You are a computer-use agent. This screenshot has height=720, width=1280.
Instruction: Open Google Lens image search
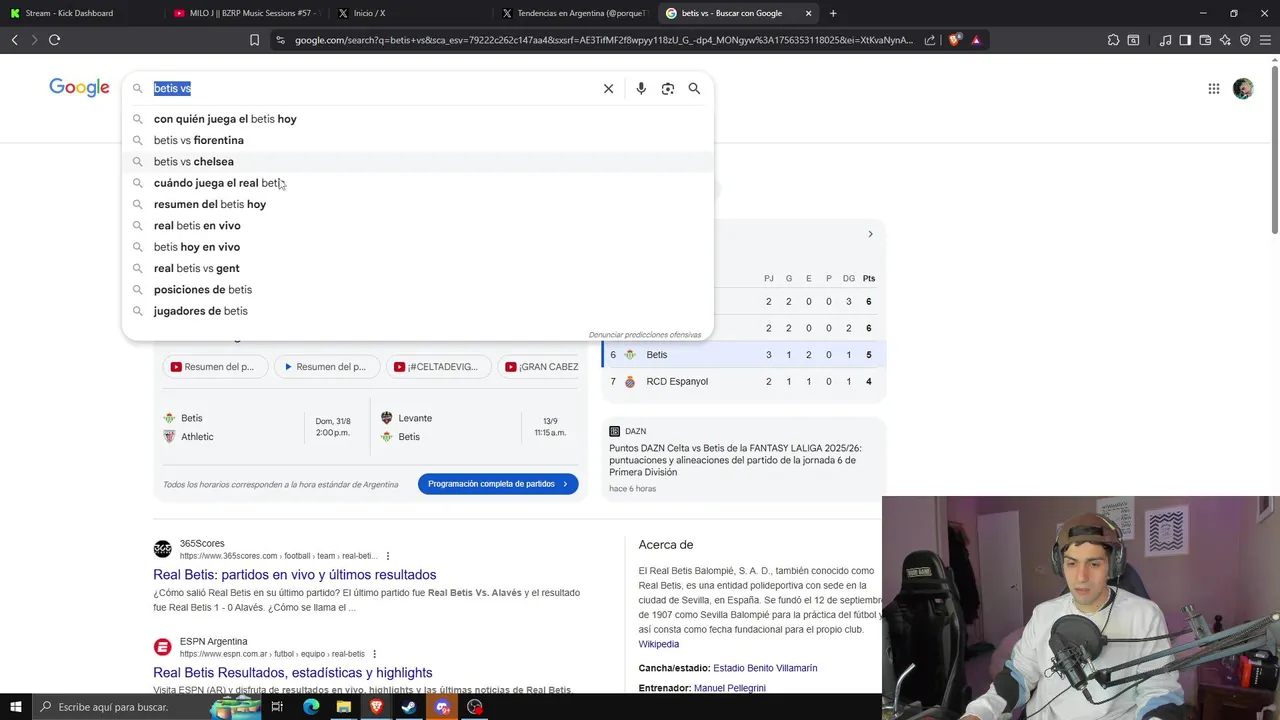tap(668, 88)
